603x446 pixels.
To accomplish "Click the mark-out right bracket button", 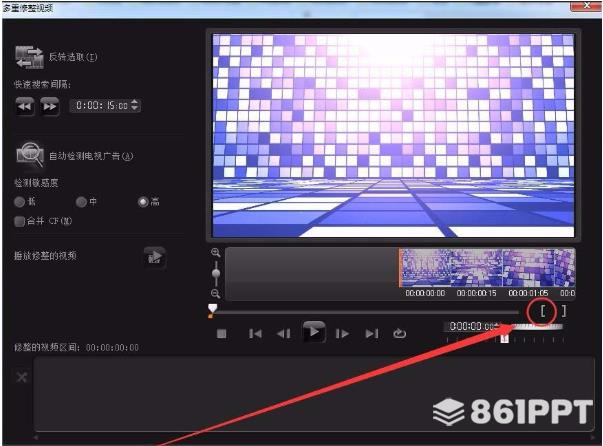I will pos(563,311).
